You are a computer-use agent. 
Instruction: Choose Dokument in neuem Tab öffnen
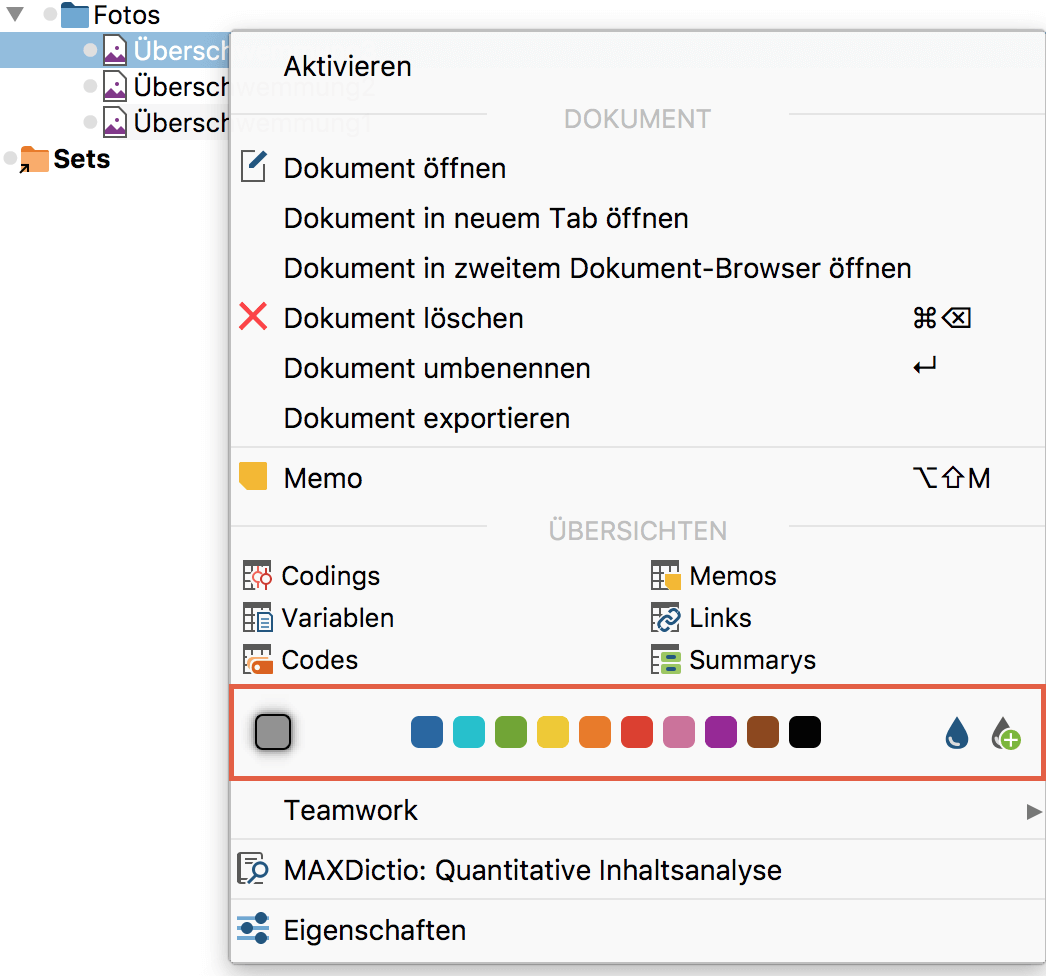coord(486,218)
